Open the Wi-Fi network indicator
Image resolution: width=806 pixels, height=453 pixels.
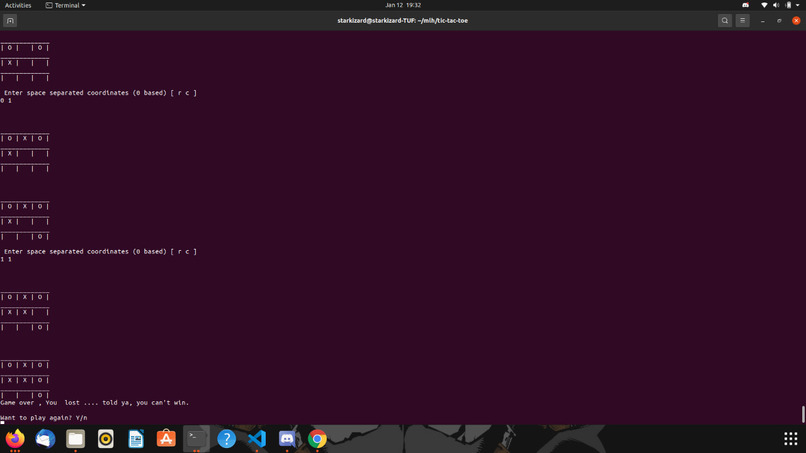coord(764,5)
